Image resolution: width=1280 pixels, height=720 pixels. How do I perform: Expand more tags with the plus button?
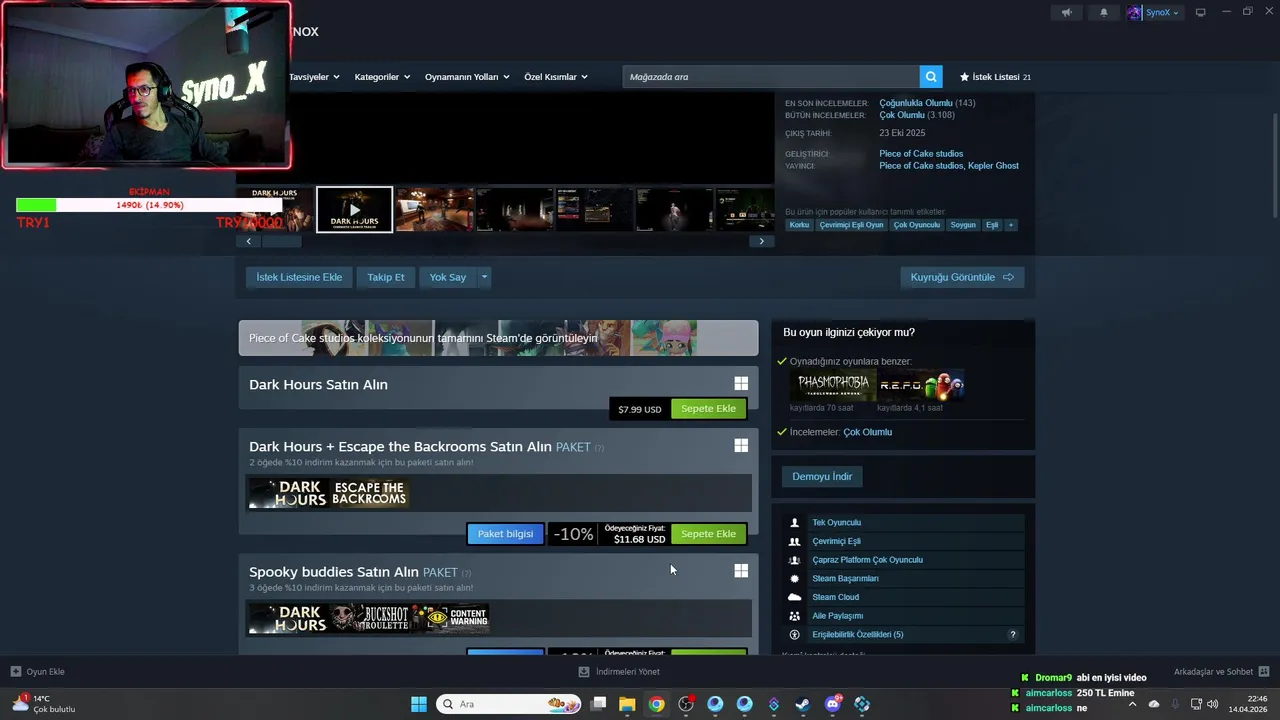pyautogui.click(x=1011, y=225)
